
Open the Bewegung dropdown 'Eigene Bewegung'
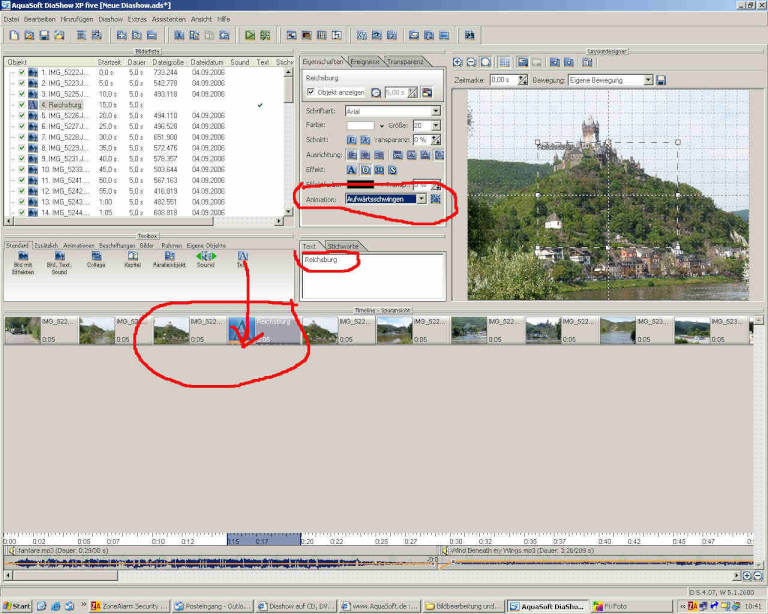click(x=648, y=80)
